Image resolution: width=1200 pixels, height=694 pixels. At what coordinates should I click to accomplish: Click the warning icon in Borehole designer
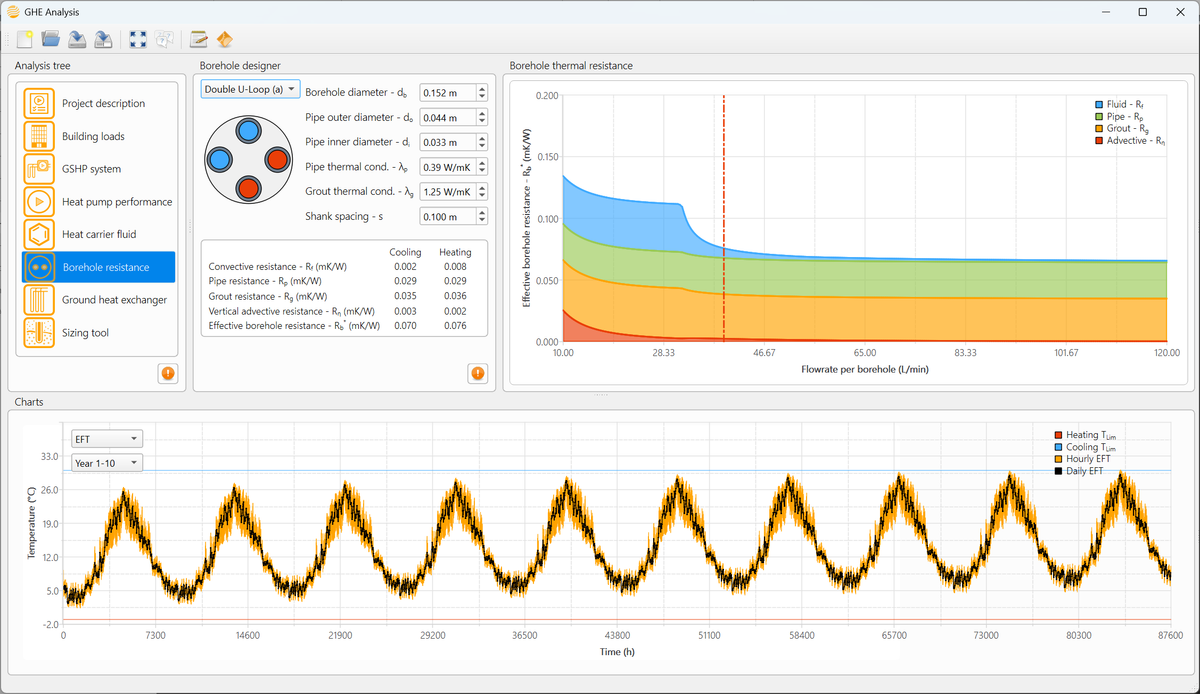point(477,373)
